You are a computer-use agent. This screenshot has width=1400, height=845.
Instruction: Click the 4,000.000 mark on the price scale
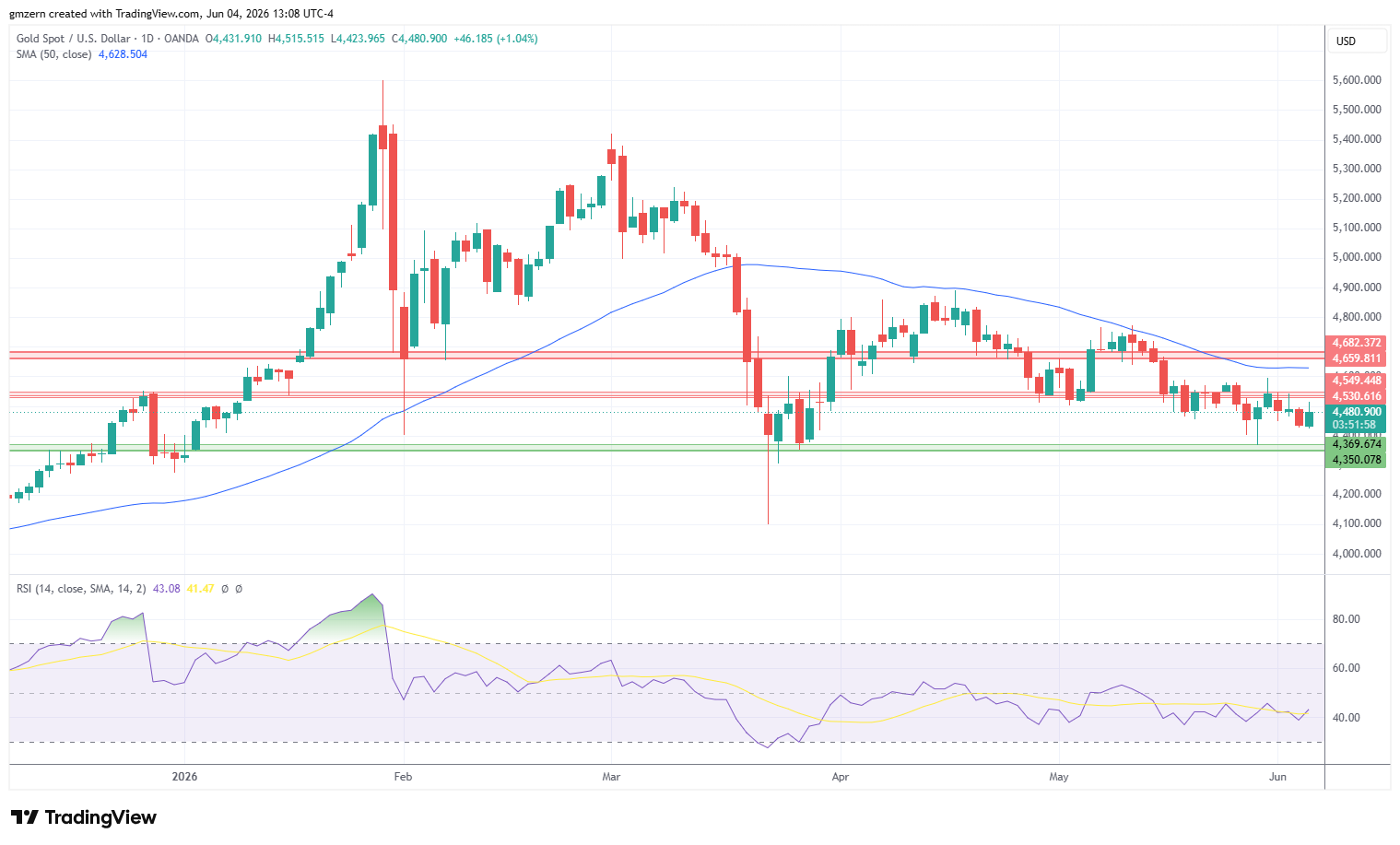coord(1357,554)
